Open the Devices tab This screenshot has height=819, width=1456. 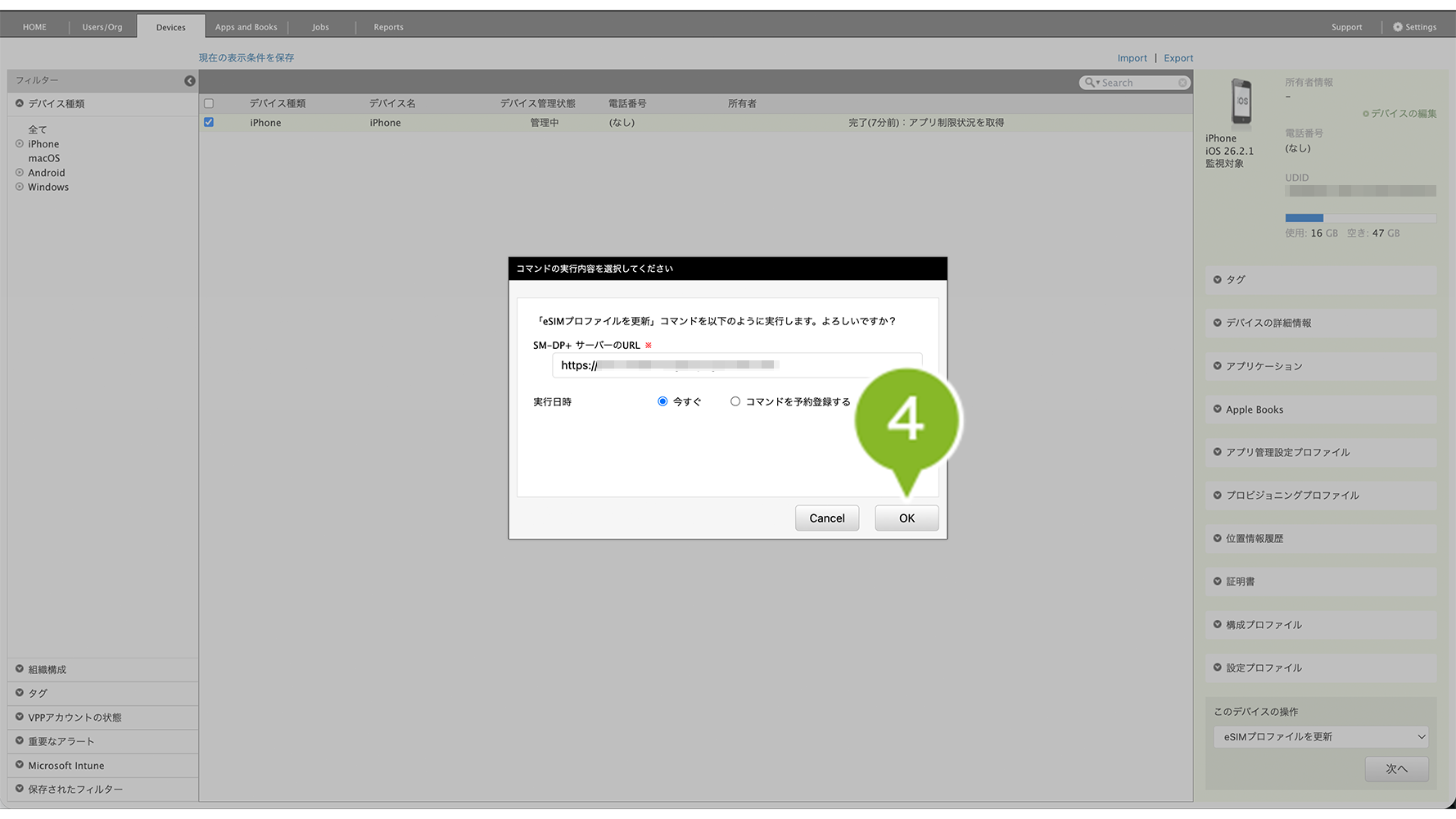171,27
